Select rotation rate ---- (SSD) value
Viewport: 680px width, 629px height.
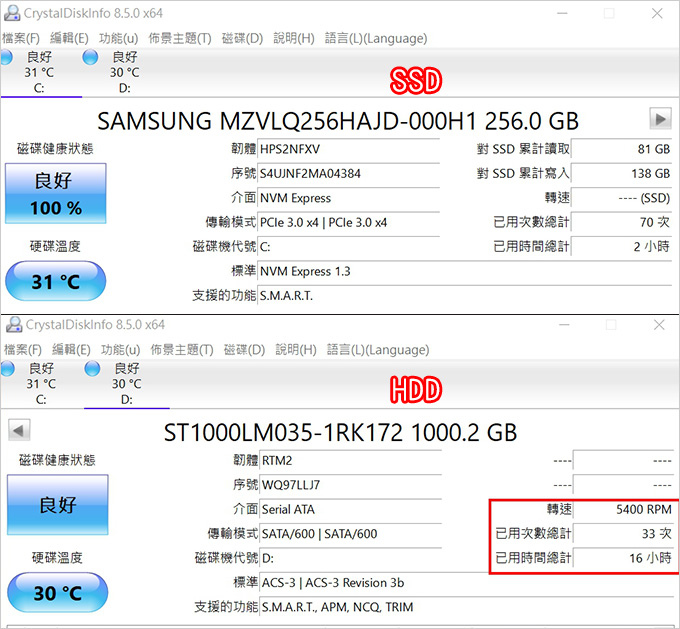[x=621, y=198]
